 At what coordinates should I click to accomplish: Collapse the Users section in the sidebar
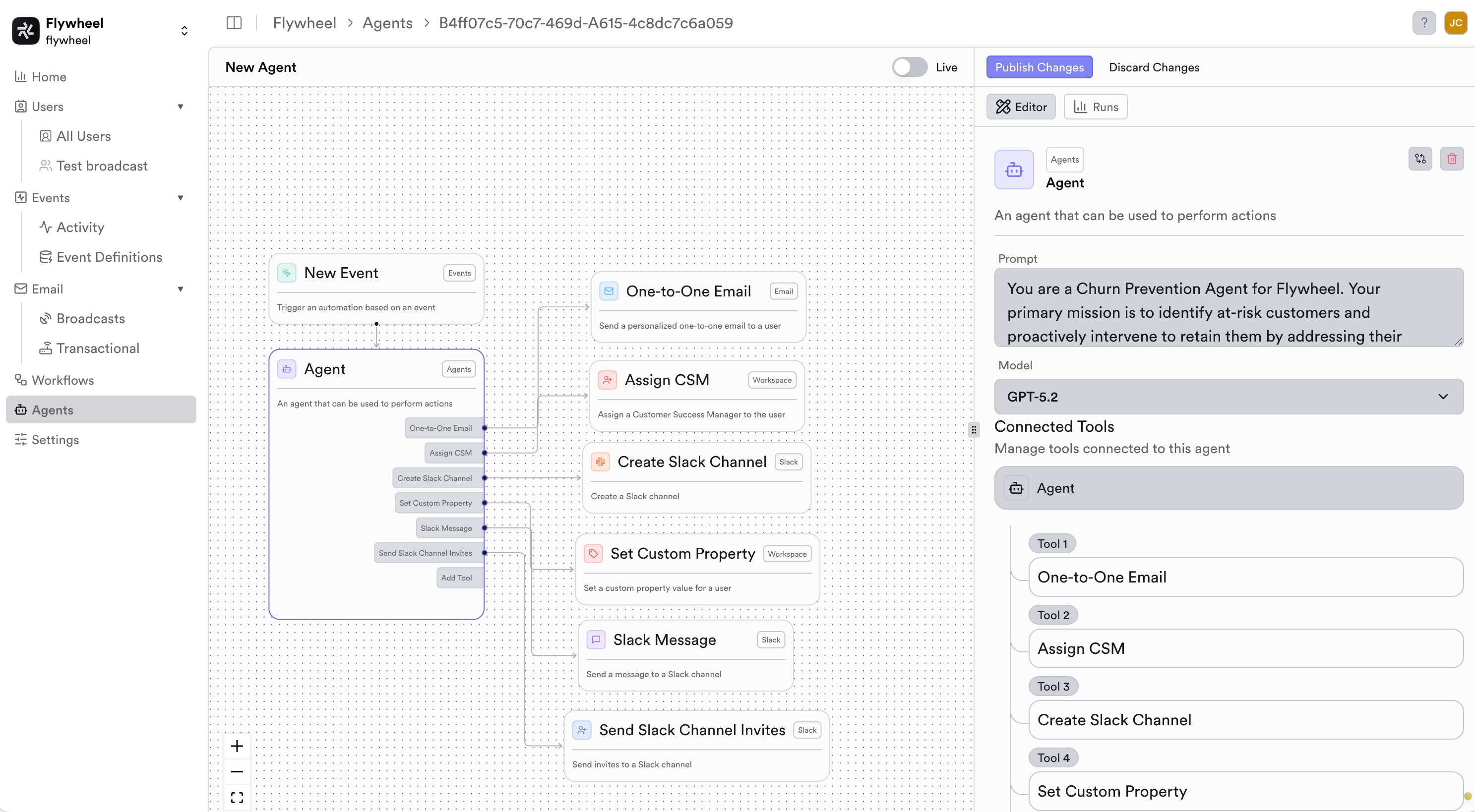181,107
